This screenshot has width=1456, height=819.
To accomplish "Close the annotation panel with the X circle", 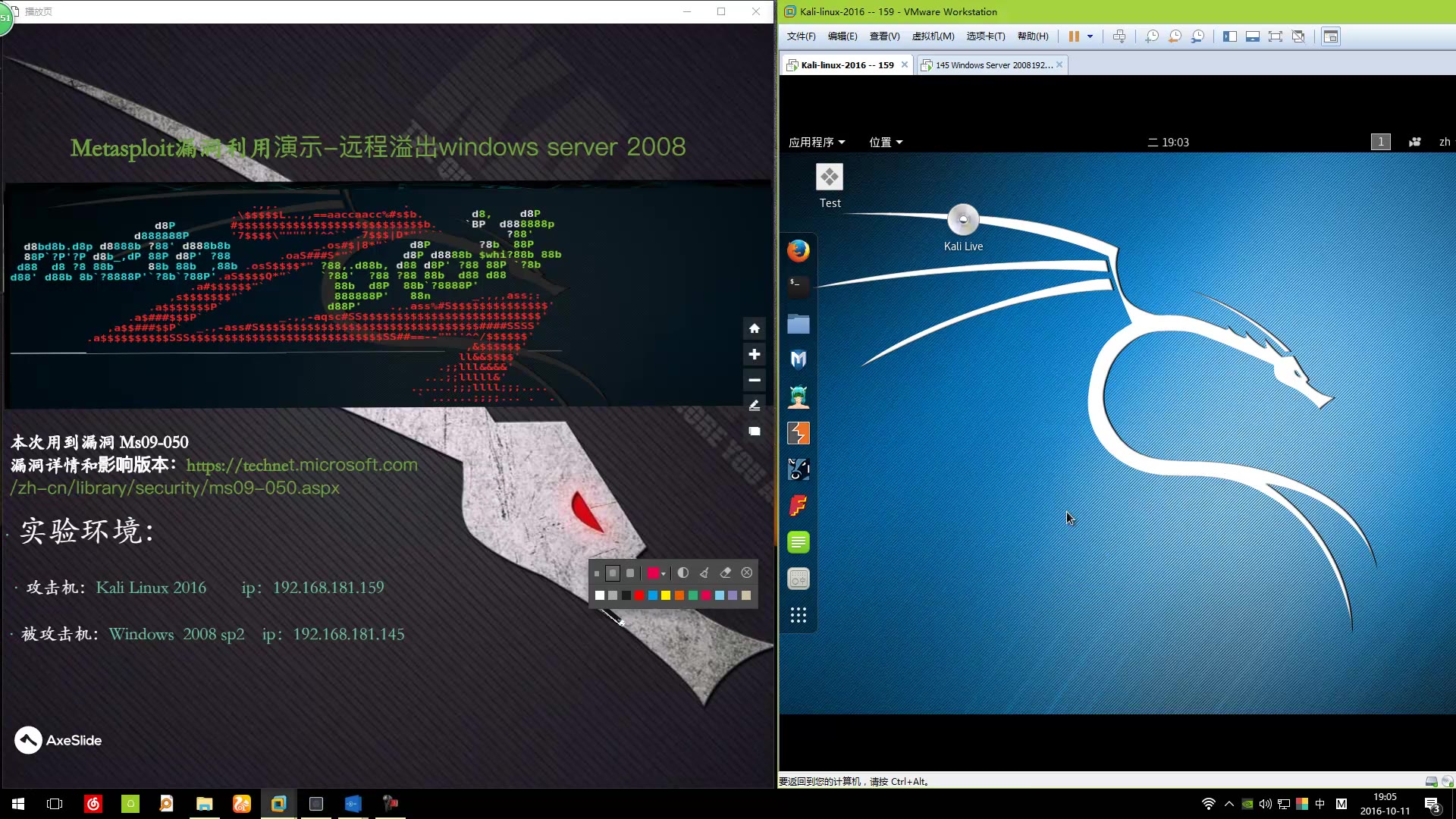I will 746,573.
